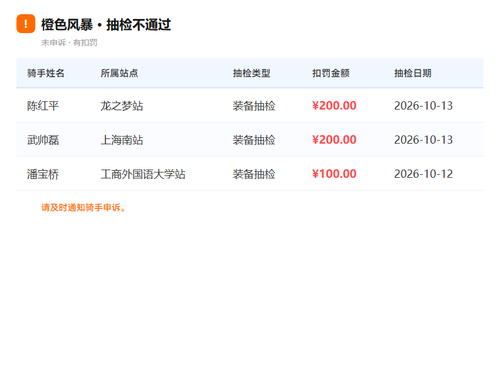Click the 抽检类型 column header

(252, 73)
